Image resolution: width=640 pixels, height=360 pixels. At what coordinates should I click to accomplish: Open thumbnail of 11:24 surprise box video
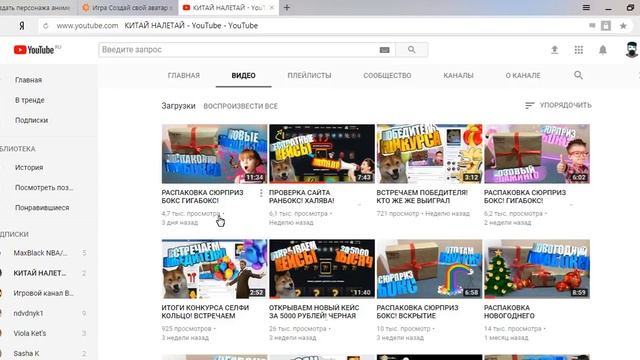(214, 154)
